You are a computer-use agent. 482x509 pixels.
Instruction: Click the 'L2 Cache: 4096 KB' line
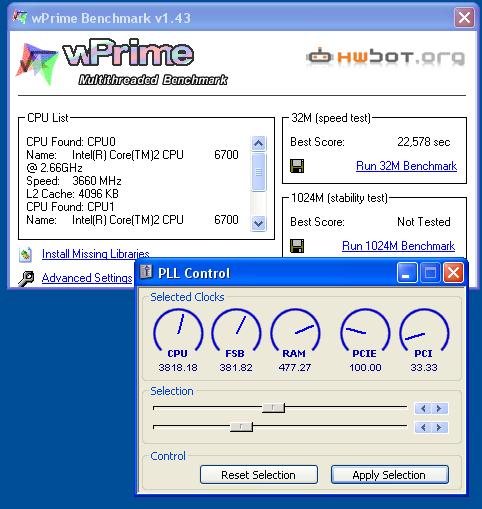point(72,194)
